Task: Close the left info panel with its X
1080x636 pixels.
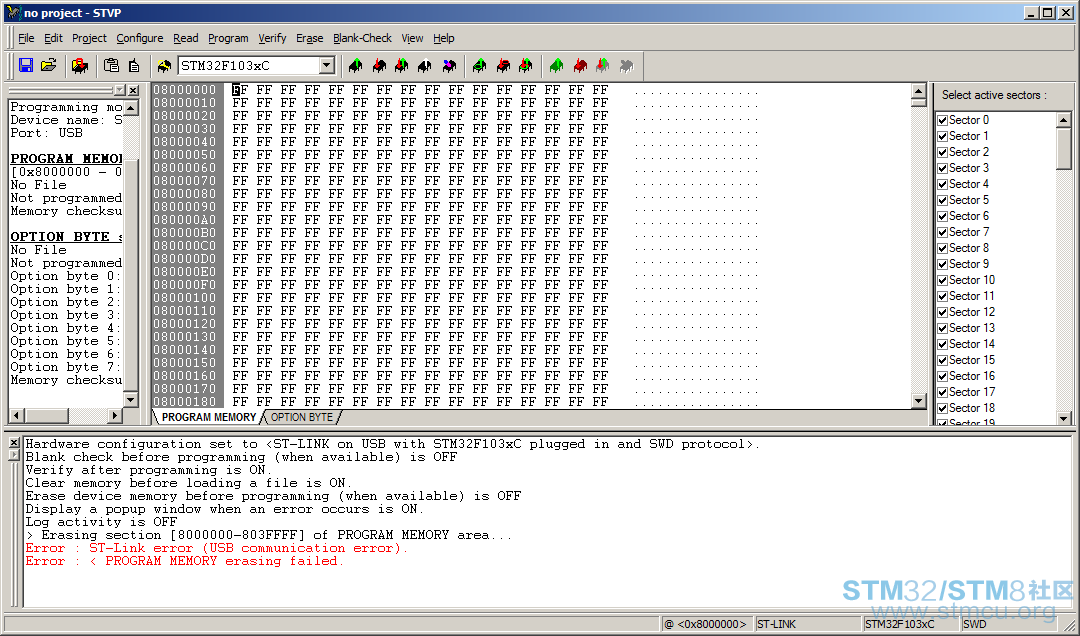Action: coord(134,90)
